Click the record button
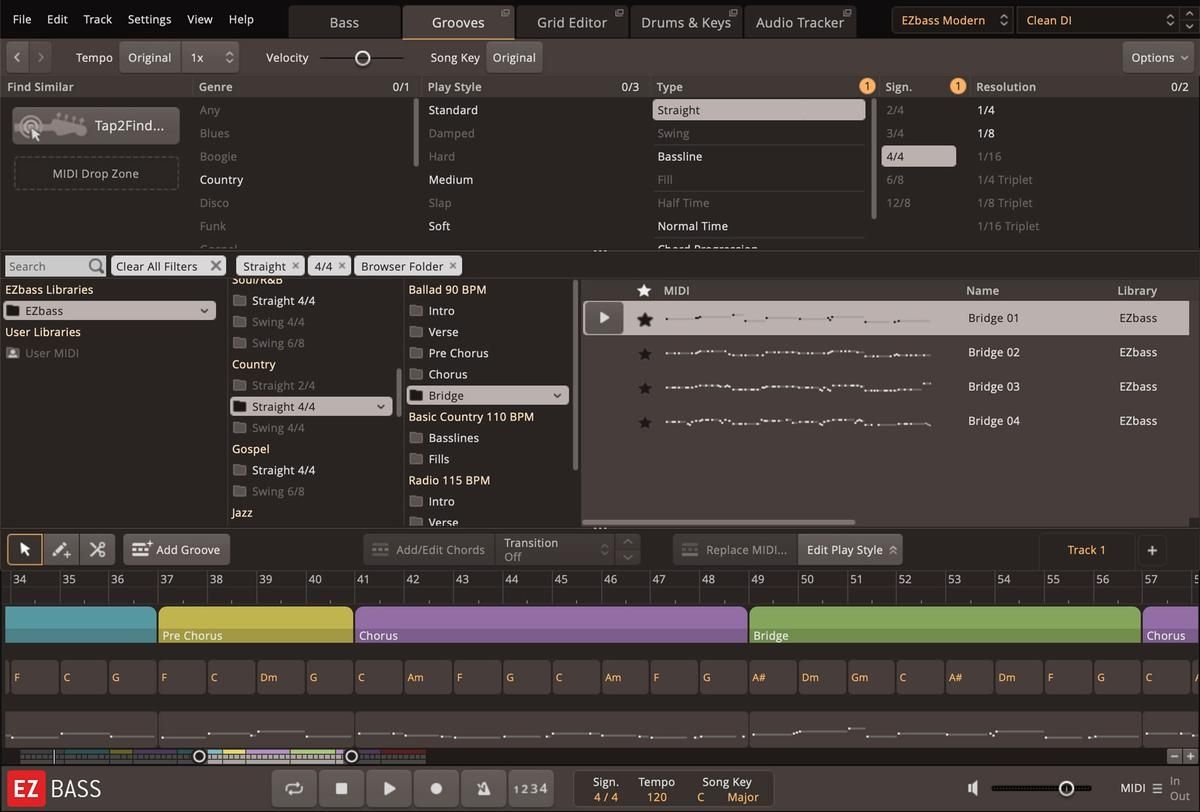This screenshot has height=812, width=1200. click(x=436, y=788)
